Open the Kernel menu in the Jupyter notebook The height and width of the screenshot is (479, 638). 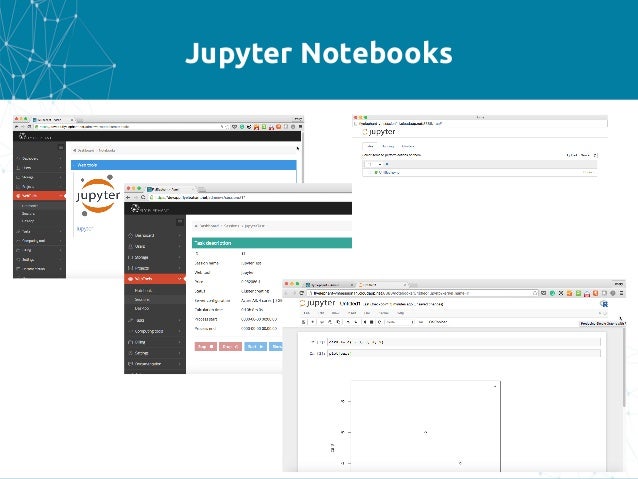383,313
